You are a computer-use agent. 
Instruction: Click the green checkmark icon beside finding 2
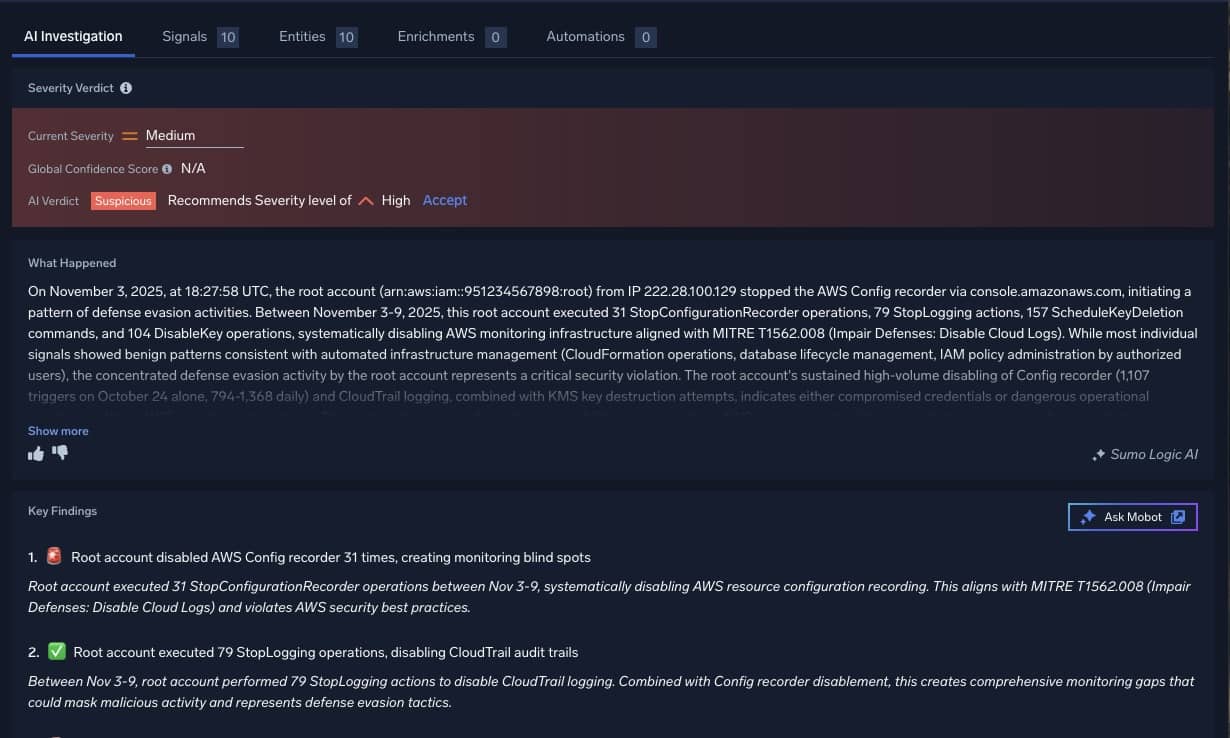pyautogui.click(x=57, y=651)
